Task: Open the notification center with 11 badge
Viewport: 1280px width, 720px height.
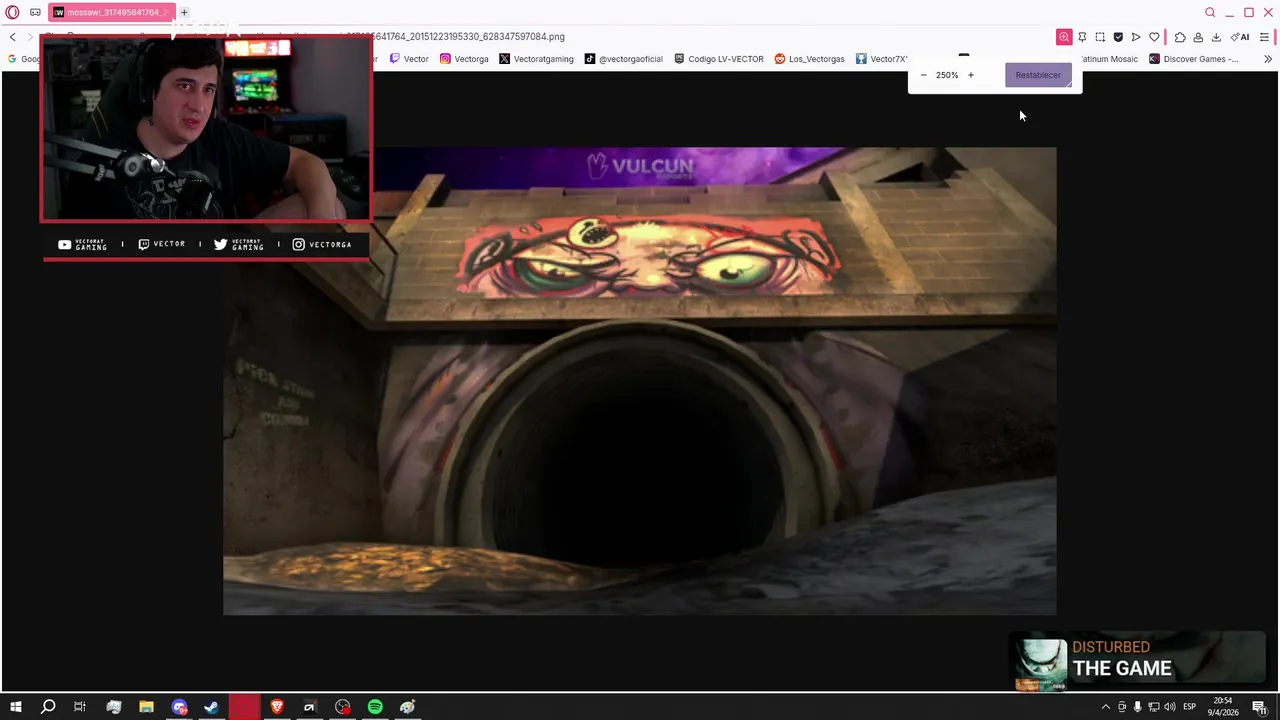Action: pos(1260,707)
